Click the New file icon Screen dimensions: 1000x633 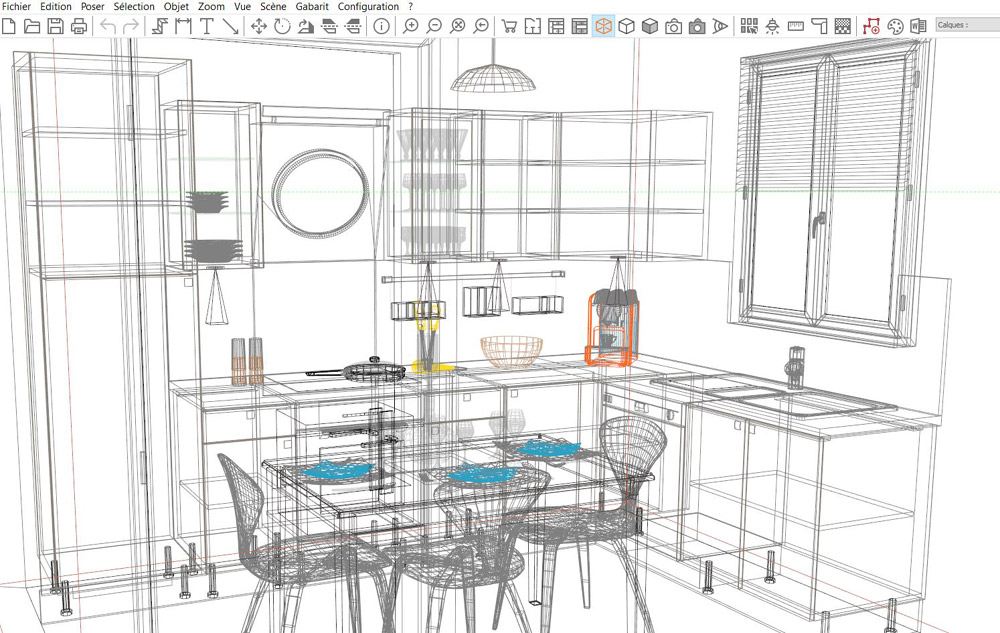coord(9,26)
